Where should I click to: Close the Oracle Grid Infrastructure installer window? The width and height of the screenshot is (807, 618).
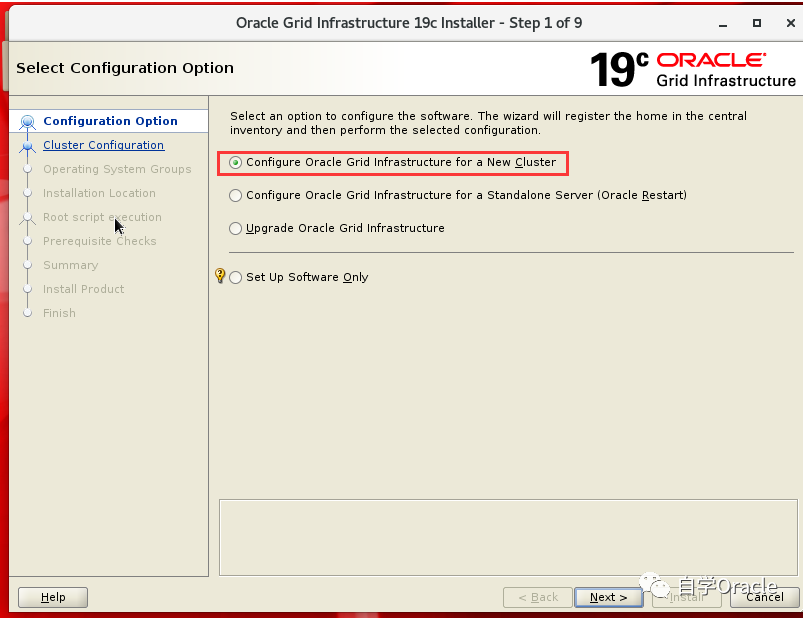(791, 23)
